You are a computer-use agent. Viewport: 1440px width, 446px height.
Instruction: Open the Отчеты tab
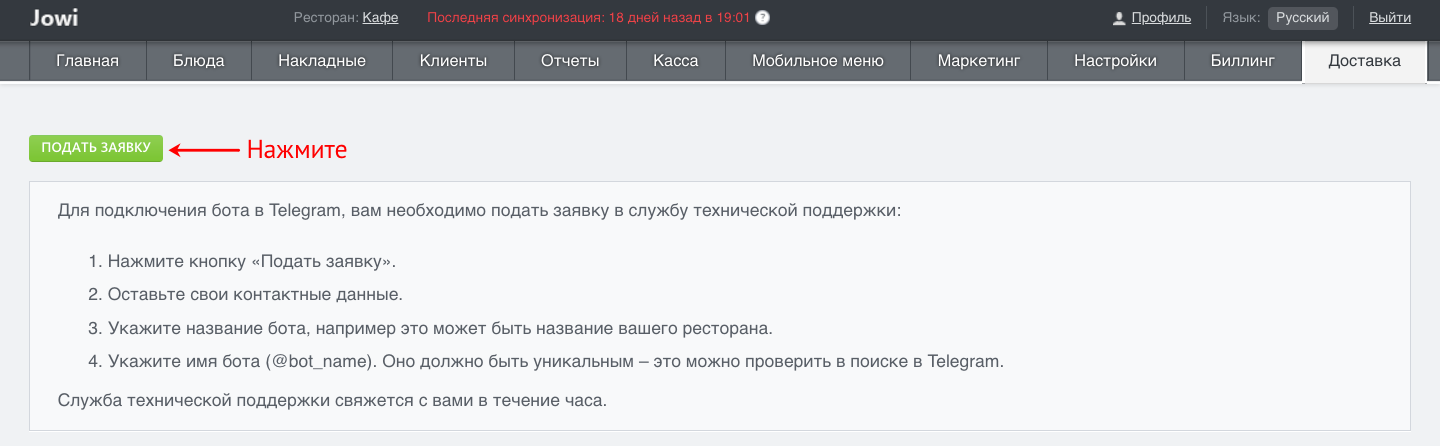(570, 61)
